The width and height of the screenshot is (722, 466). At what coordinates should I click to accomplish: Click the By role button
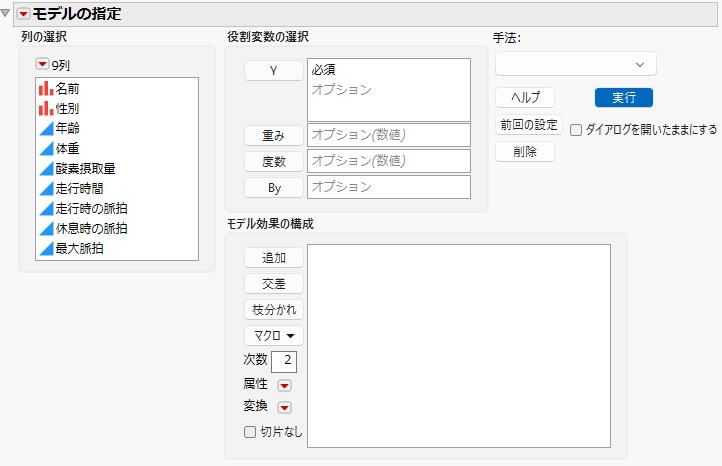(274, 188)
